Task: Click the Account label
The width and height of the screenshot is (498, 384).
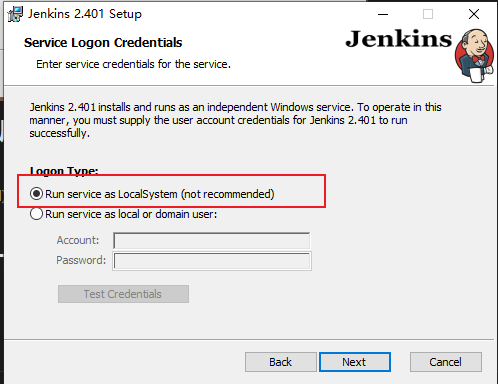Action: 78,240
